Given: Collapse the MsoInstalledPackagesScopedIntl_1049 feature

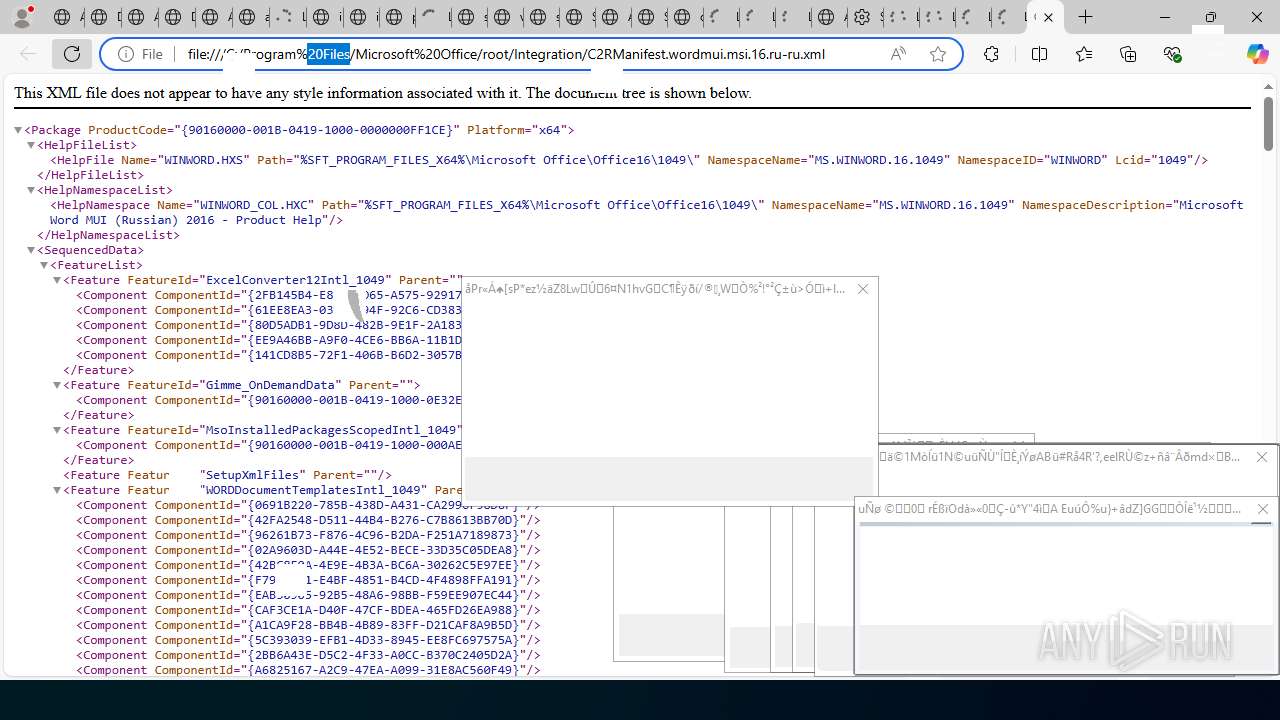Looking at the screenshot, I should click(57, 430).
